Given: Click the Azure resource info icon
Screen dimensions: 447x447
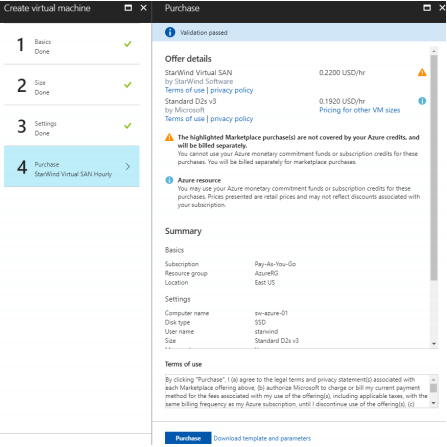Looking at the screenshot, I should tap(169, 180).
